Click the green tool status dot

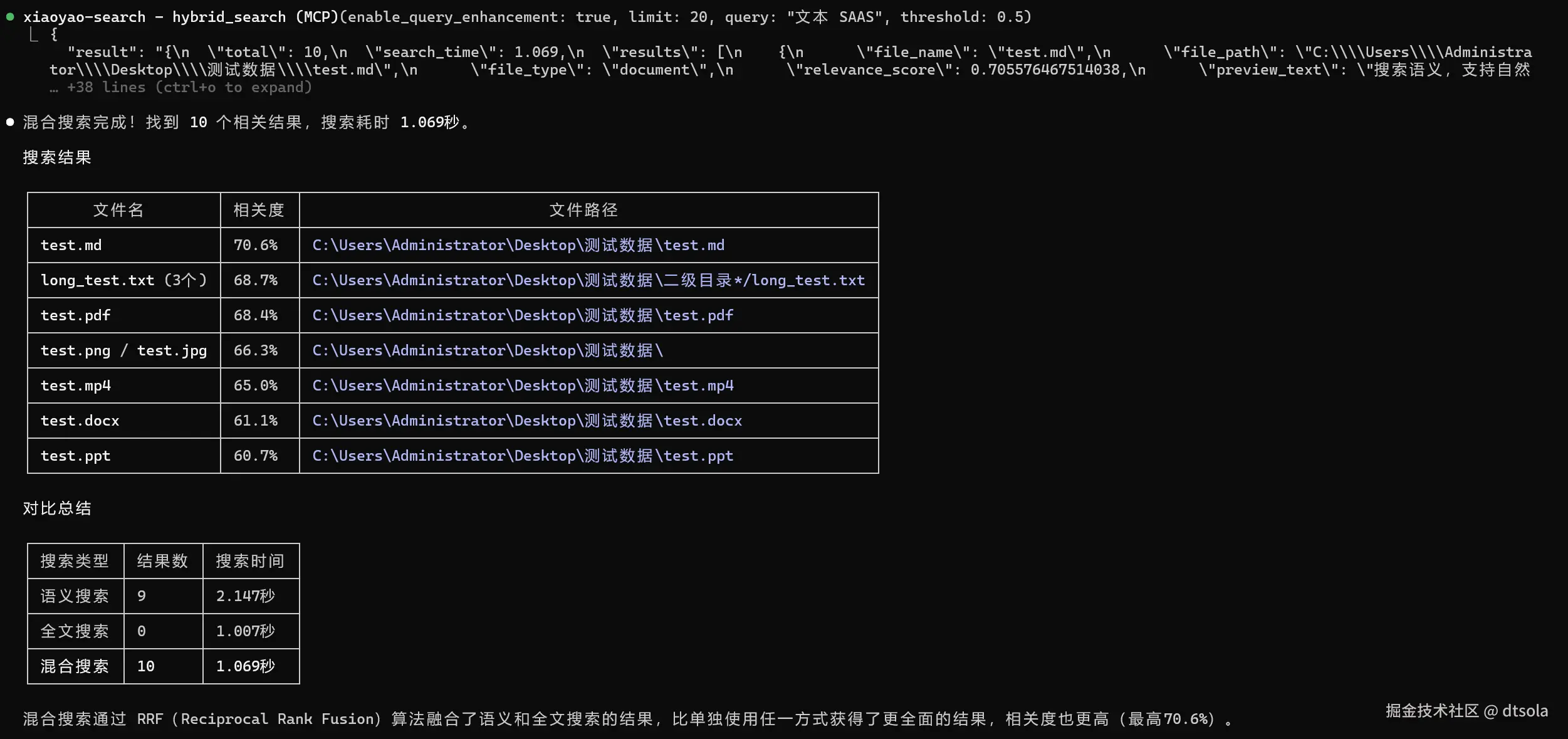10,17
